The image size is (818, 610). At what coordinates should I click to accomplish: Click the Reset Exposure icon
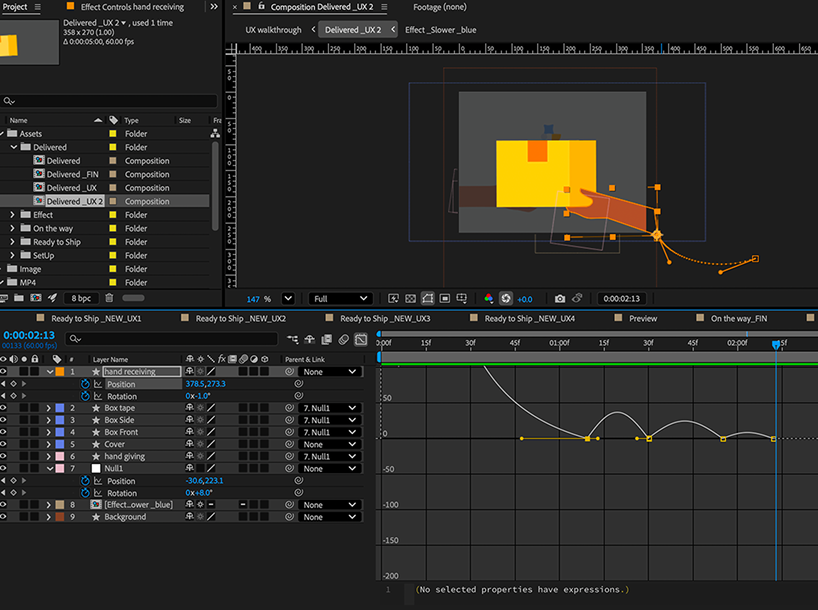click(x=506, y=298)
